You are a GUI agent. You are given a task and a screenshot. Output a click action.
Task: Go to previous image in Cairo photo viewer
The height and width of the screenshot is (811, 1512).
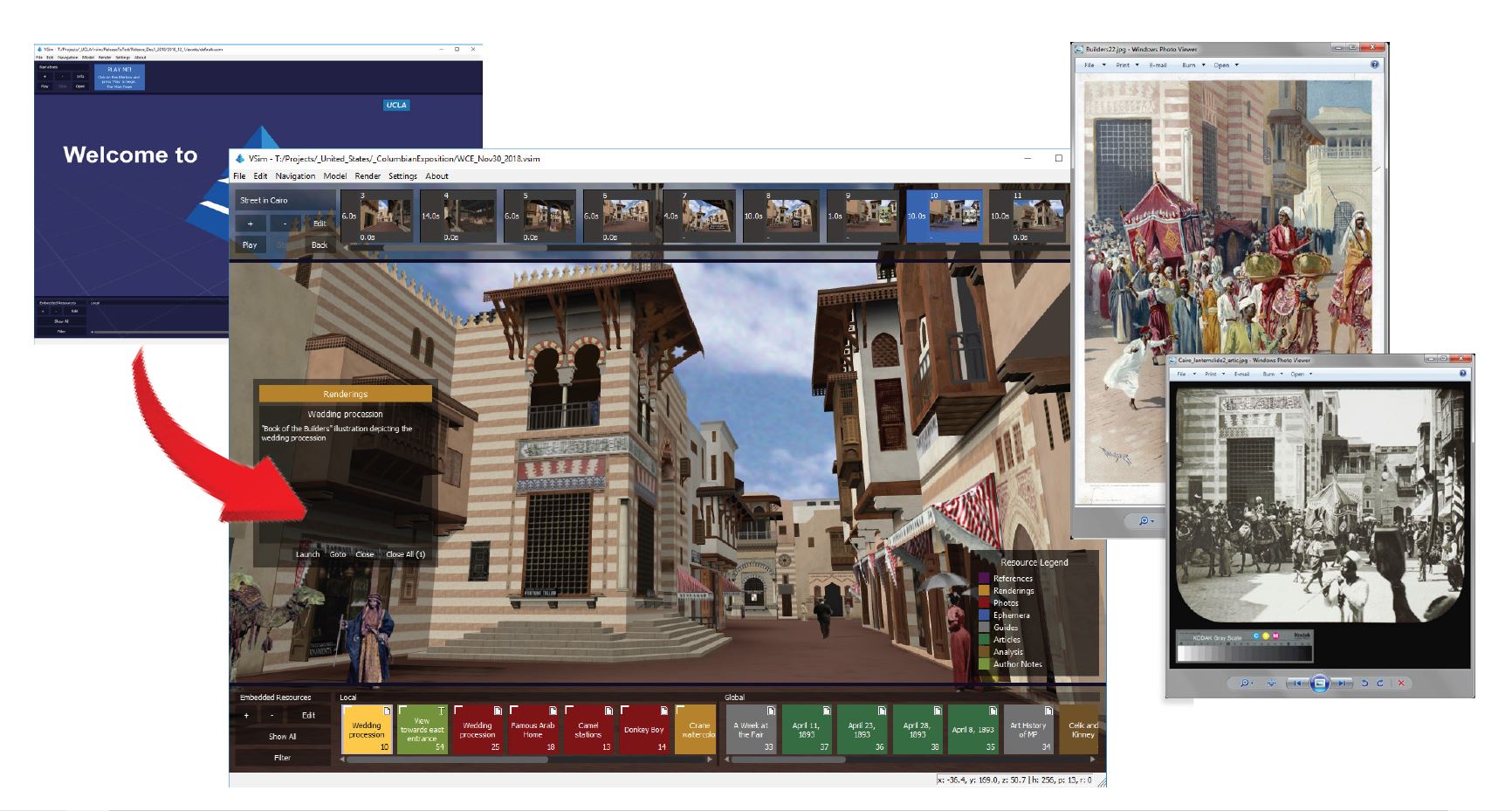coord(1296,683)
